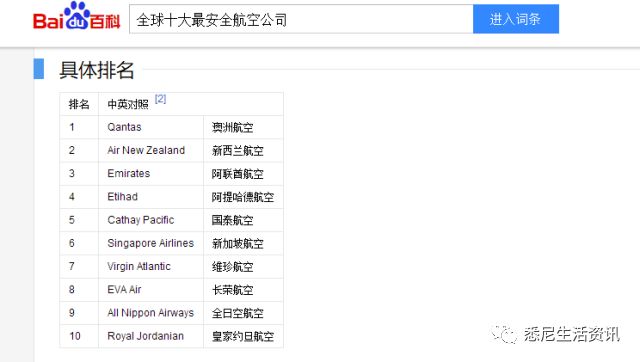Open the [2] reference link

tap(160, 99)
